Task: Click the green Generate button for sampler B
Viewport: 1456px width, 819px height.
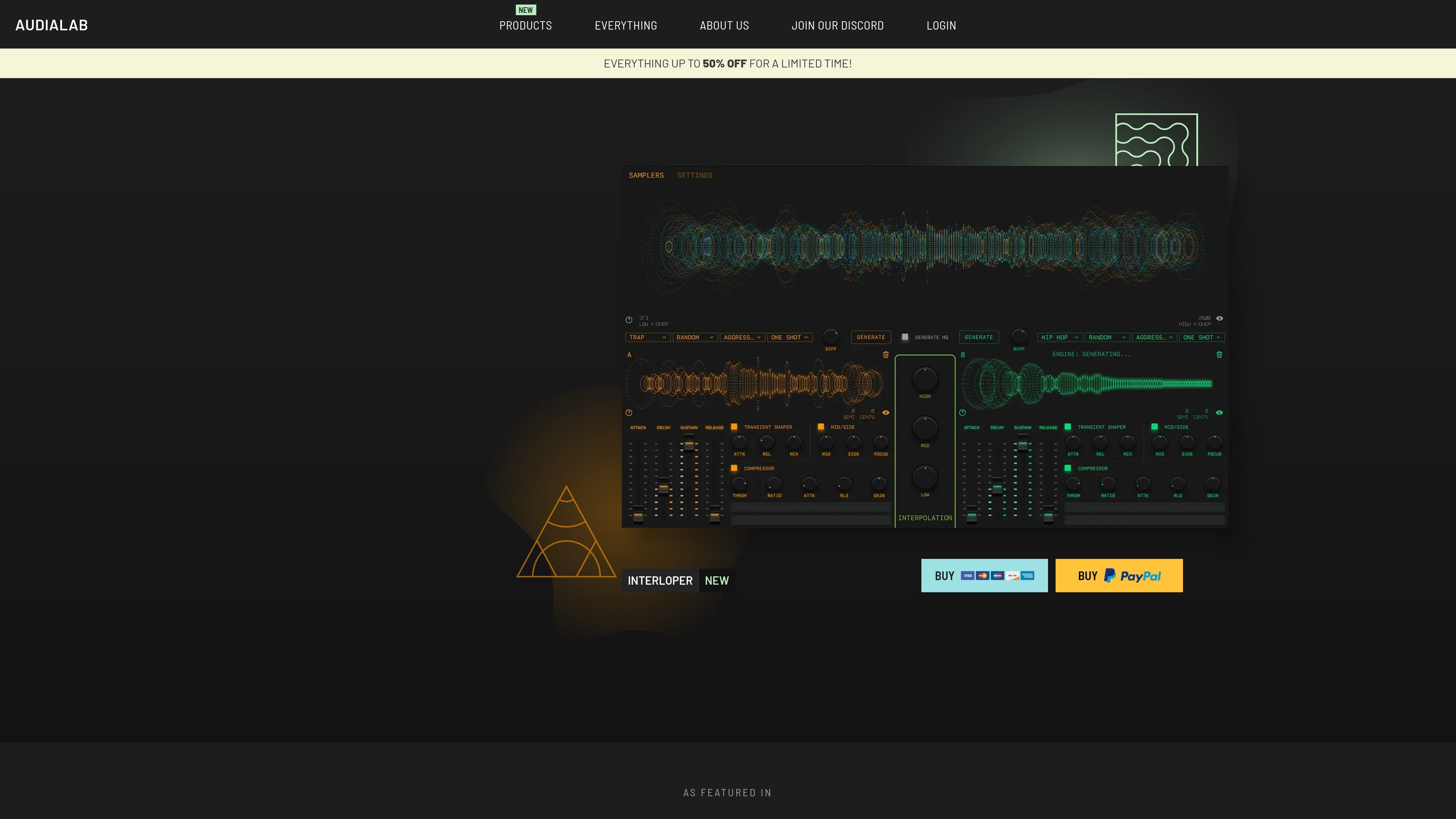Action: pos(979,337)
